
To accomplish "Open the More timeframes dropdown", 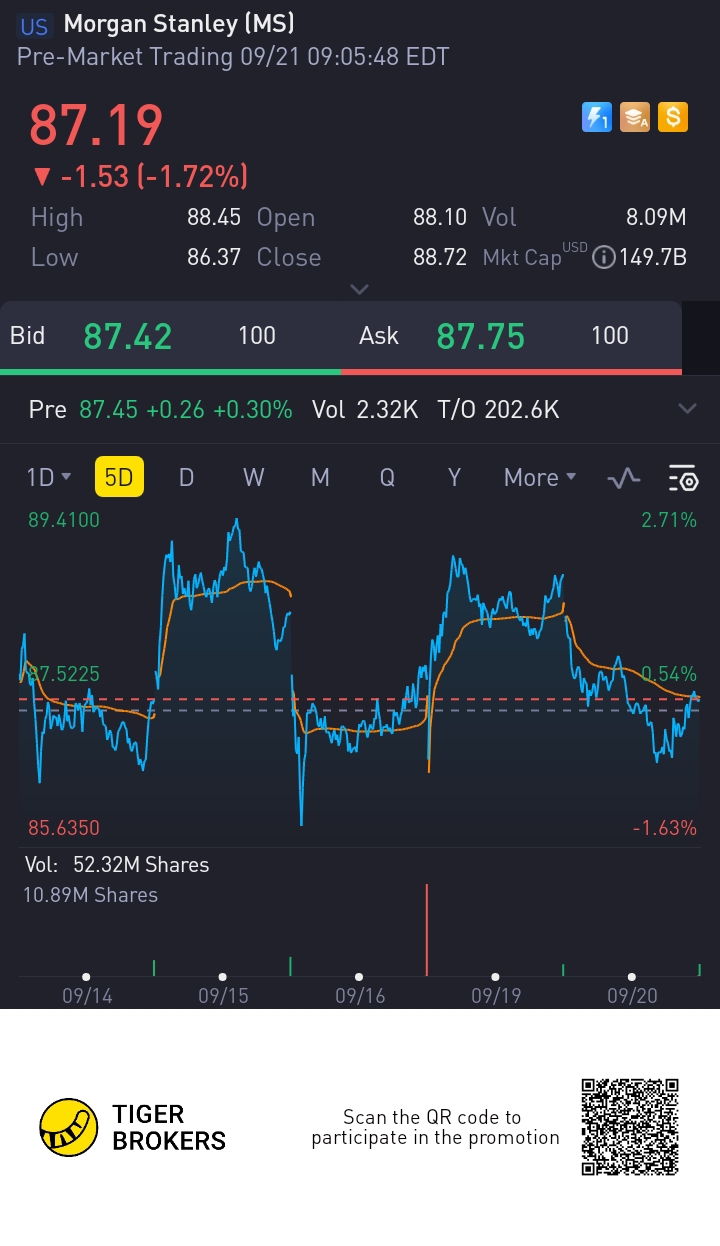I will tap(541, 478).
